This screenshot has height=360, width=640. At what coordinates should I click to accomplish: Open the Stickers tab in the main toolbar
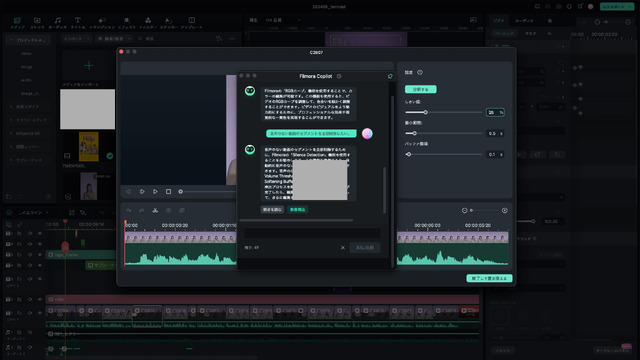(169, 23)
